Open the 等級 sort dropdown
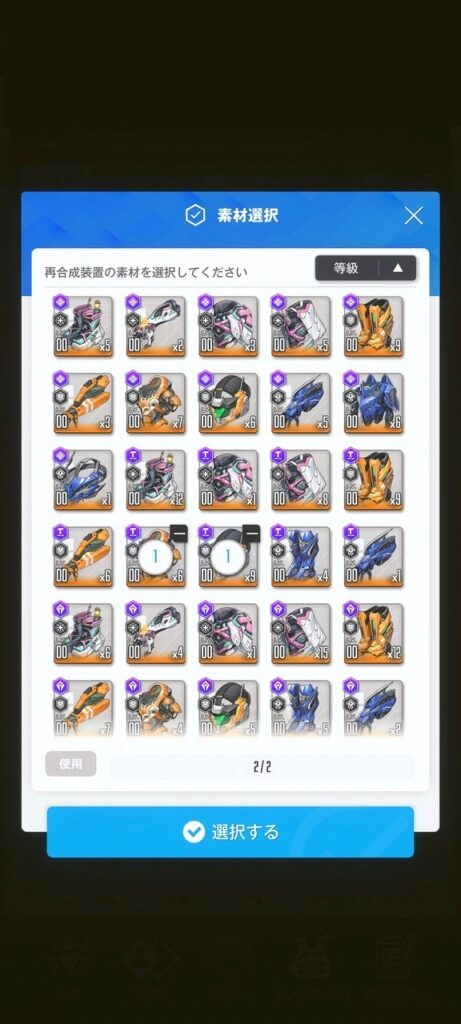Viewport: 461px width, 1024px height. coord(346,268)
